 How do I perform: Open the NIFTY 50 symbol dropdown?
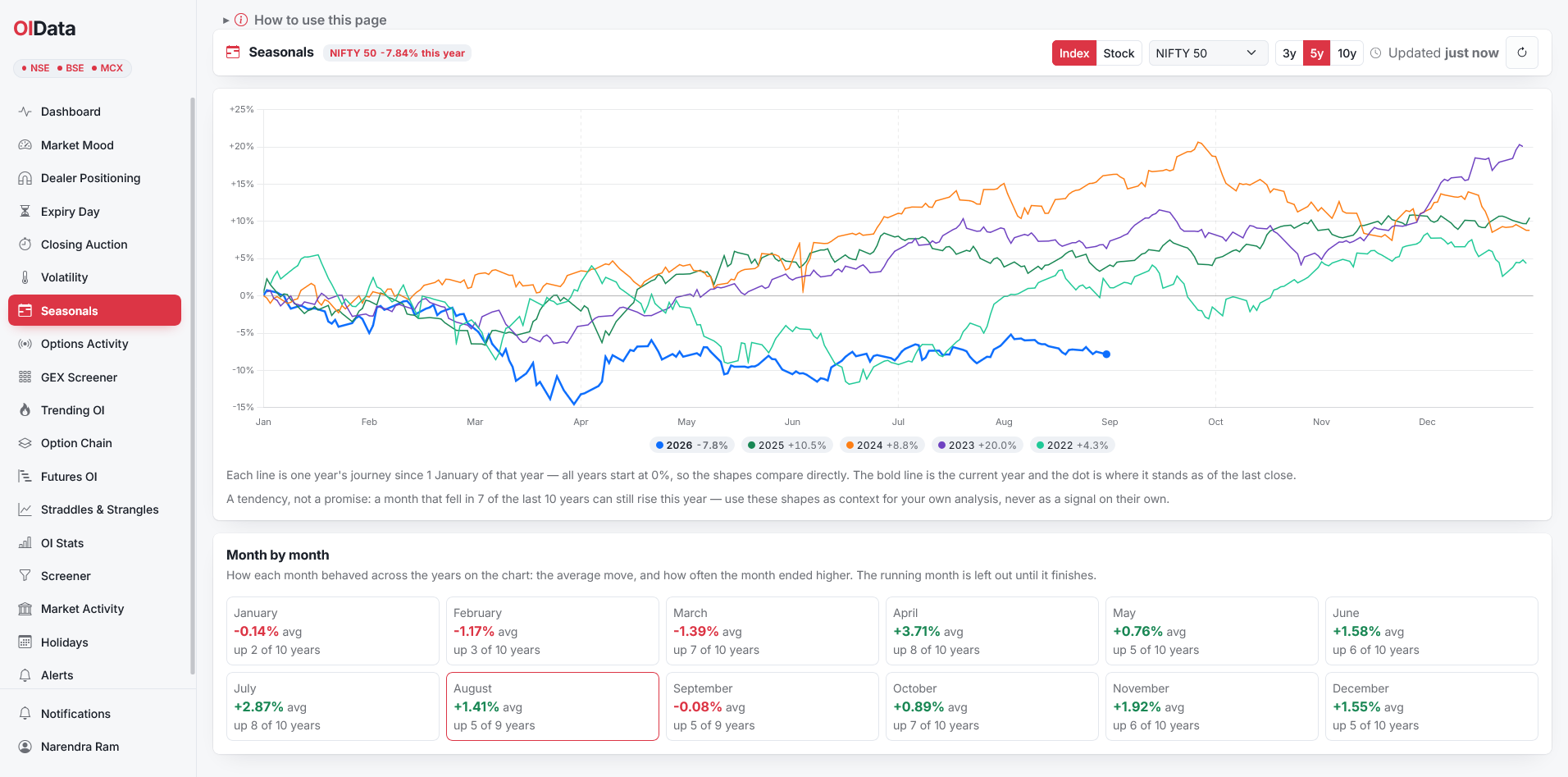pos(1208,53)
